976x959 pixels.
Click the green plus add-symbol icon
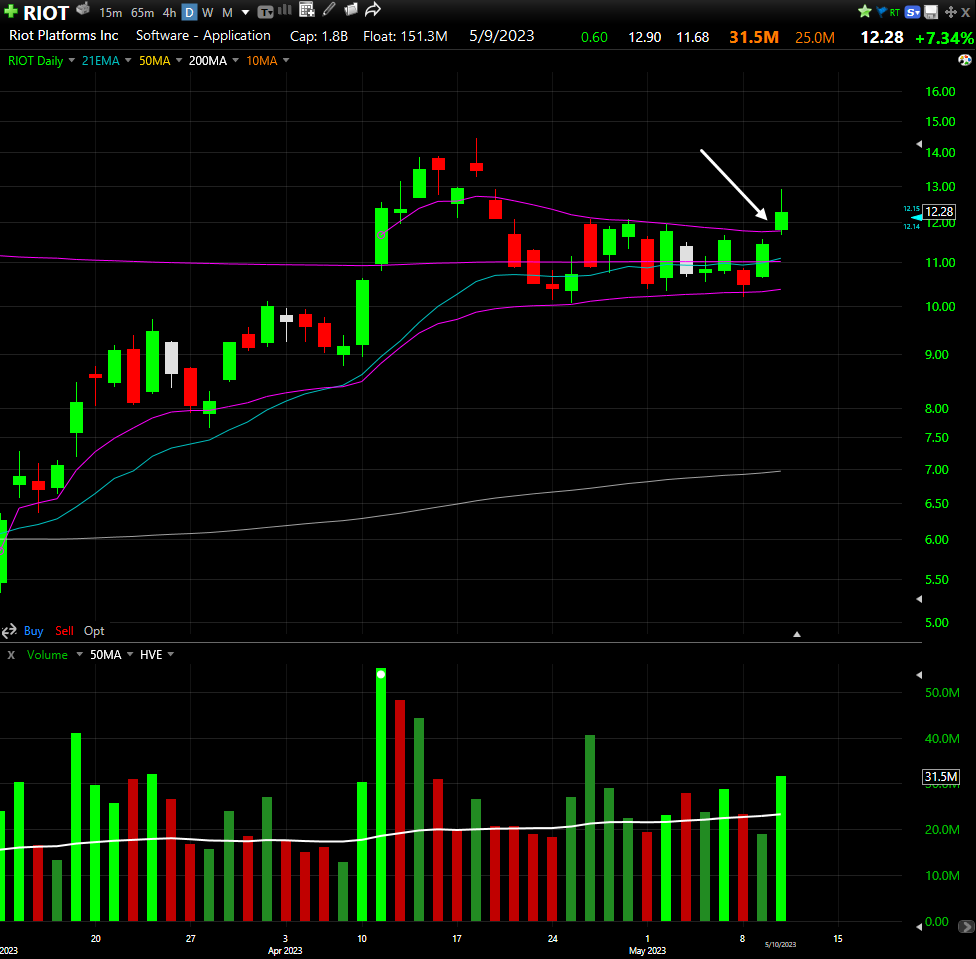[x=11, y=11]
